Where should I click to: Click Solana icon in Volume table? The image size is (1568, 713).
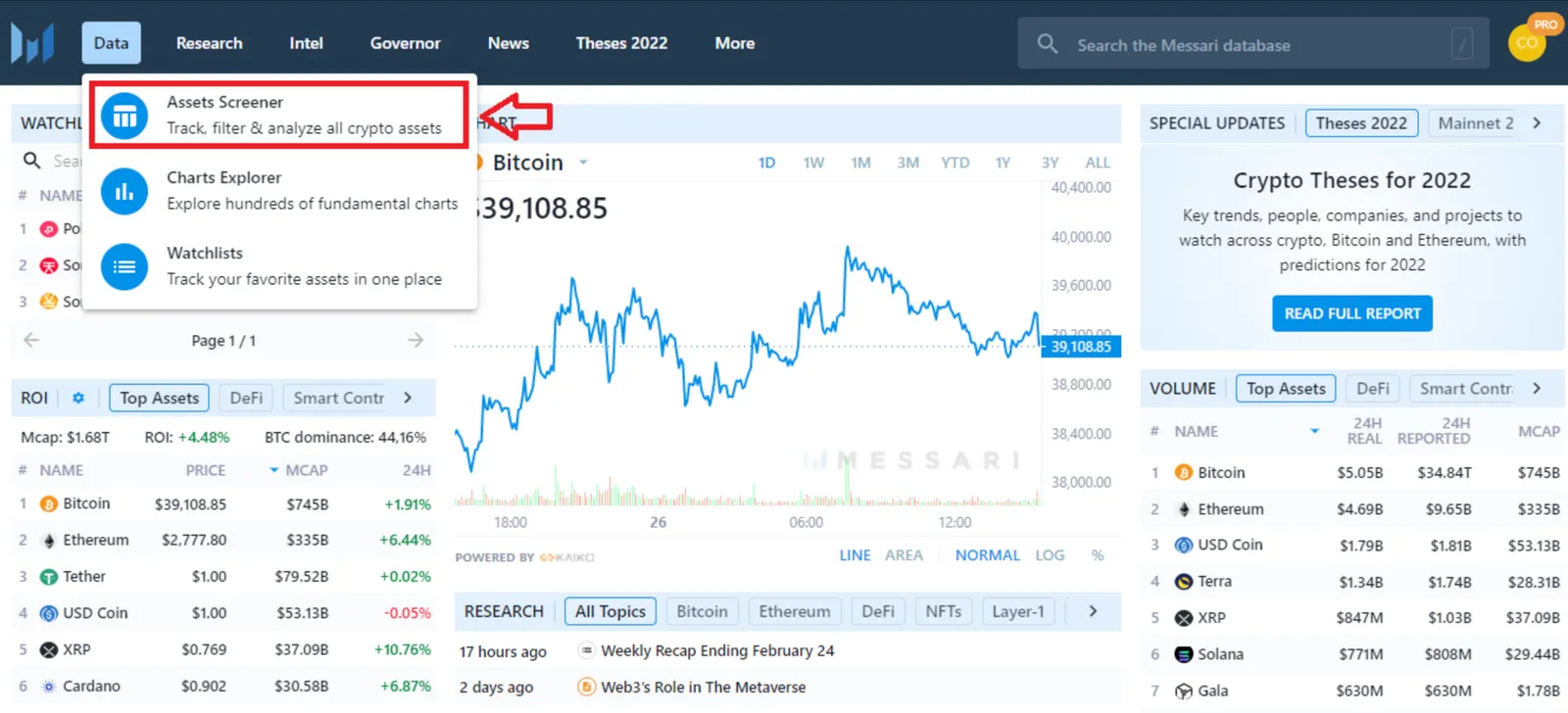[1184, 654]
